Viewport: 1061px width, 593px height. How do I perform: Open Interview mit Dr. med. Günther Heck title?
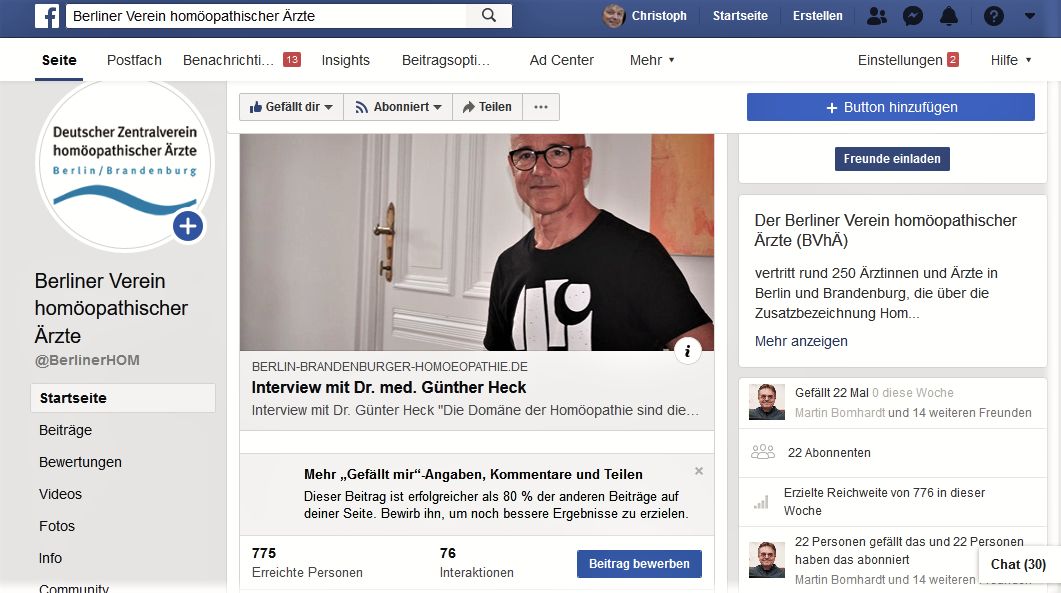(x=388, y=387)
